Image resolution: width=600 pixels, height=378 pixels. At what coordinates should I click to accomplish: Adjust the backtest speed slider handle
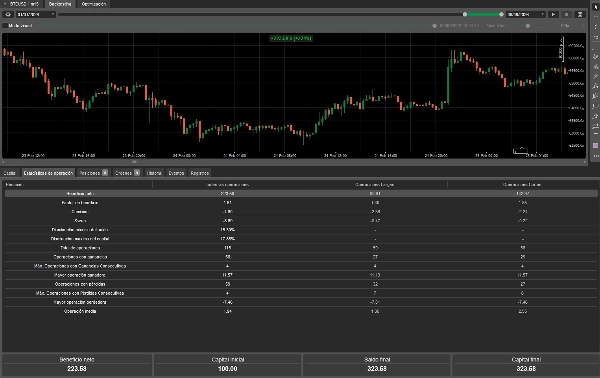(528, 26)
